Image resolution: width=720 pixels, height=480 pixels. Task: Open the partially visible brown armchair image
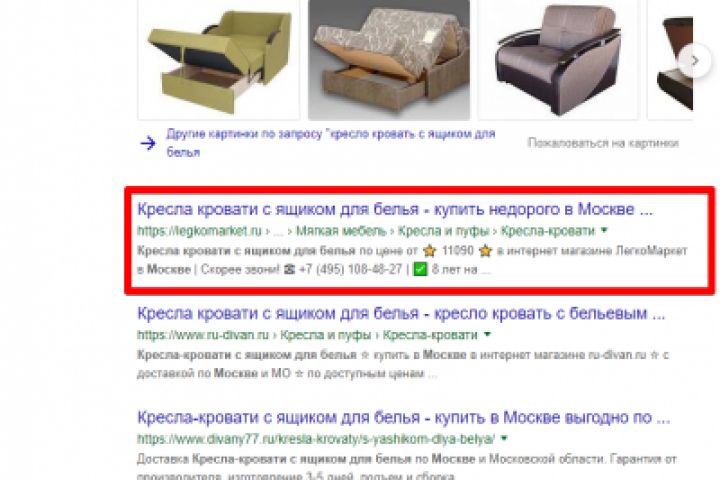(x=670, y=60)
